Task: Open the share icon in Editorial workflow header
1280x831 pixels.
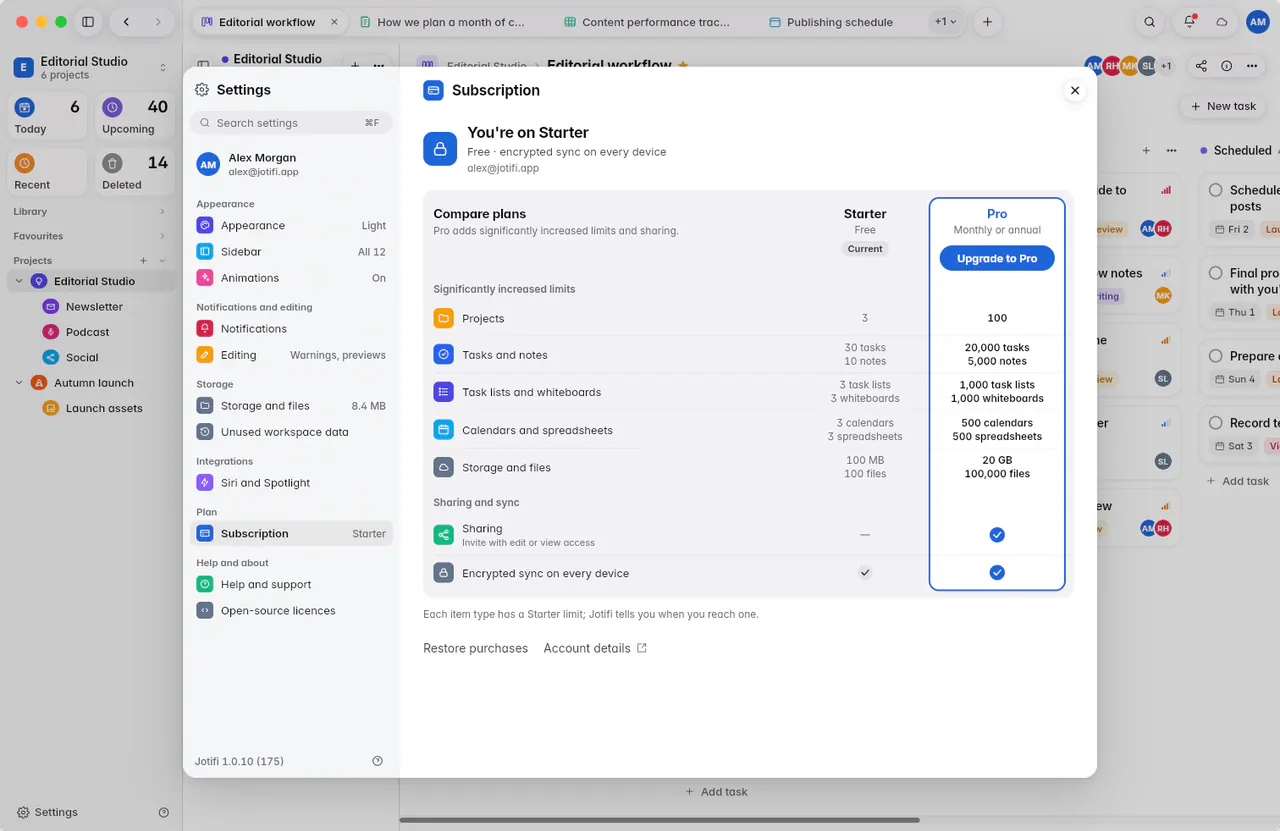Action: coord(1201,66)
